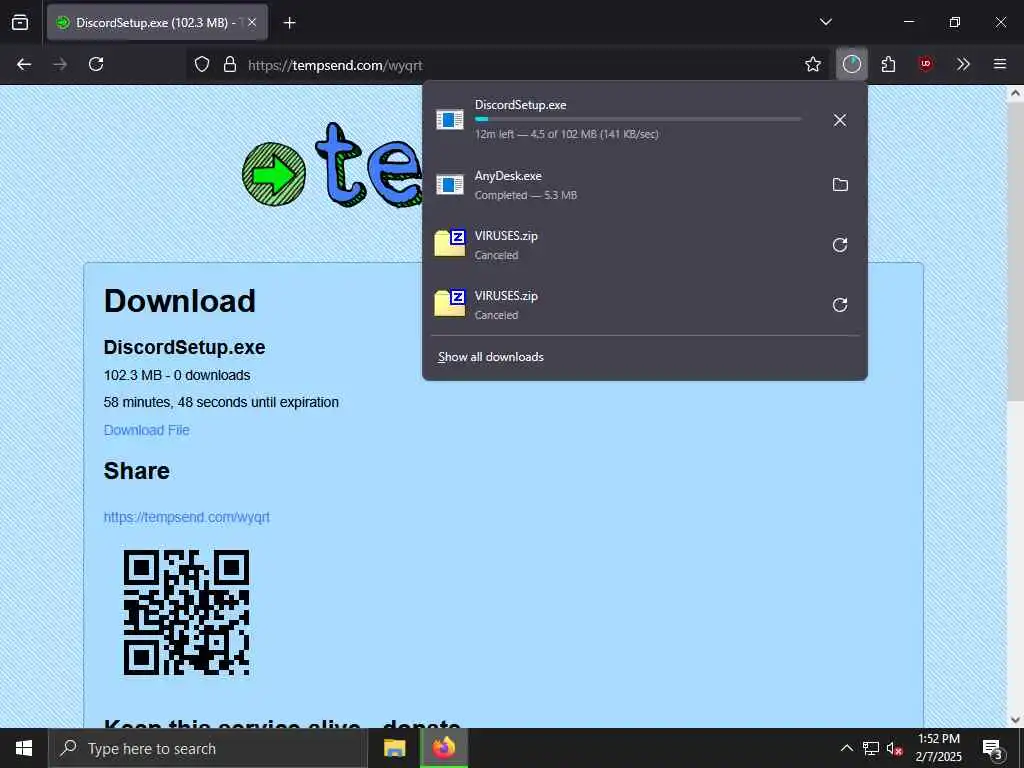Open the list all tabs chevron
Image resolution: width=1024 pixels, height=768 pixels.
pyautogui.click(x=825, y=22)
